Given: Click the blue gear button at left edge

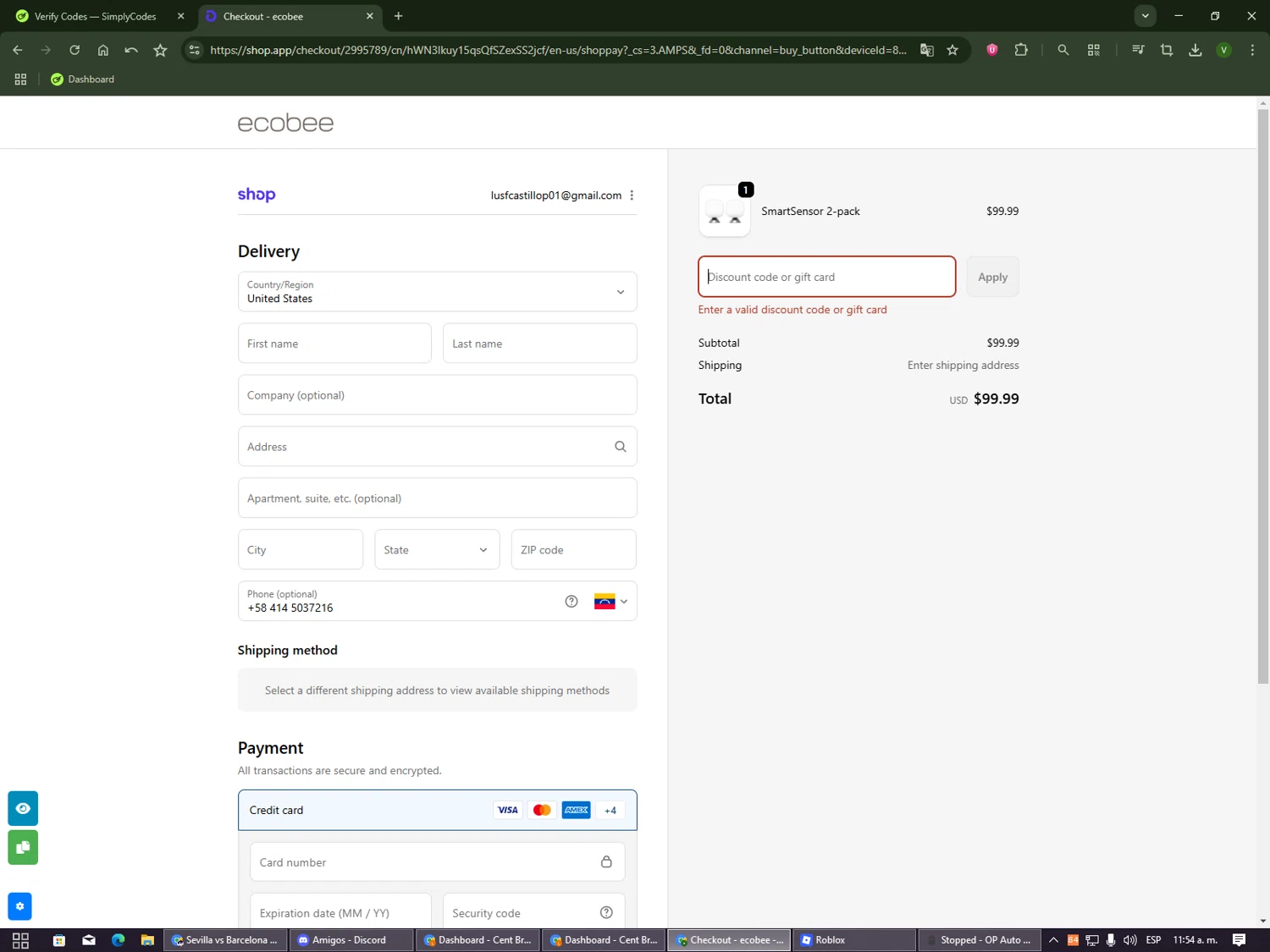Looking at the screenshot, I should coord(19,906).
